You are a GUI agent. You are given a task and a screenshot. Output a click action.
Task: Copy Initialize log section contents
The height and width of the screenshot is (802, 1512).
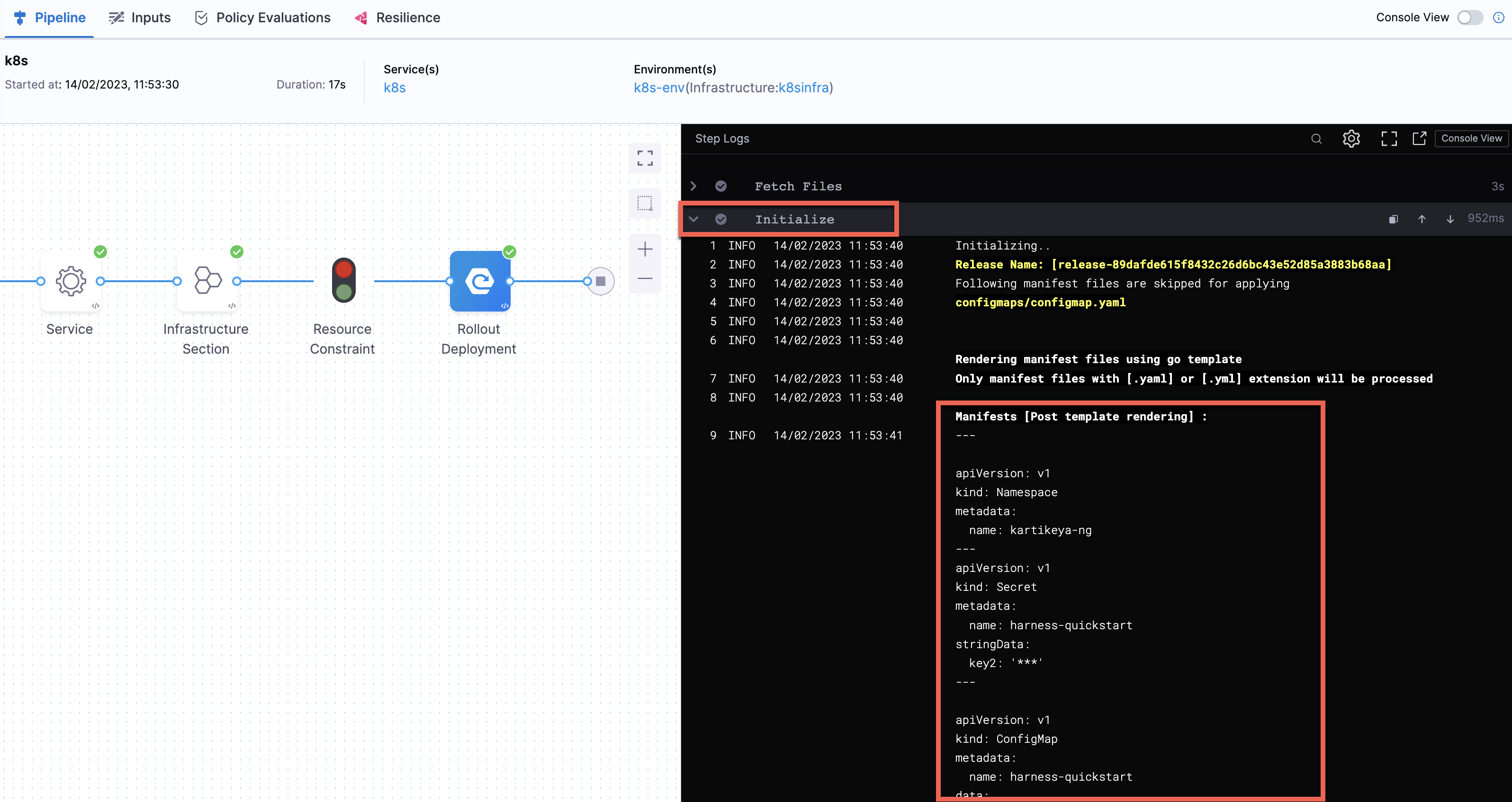[x=1394, y=219]
